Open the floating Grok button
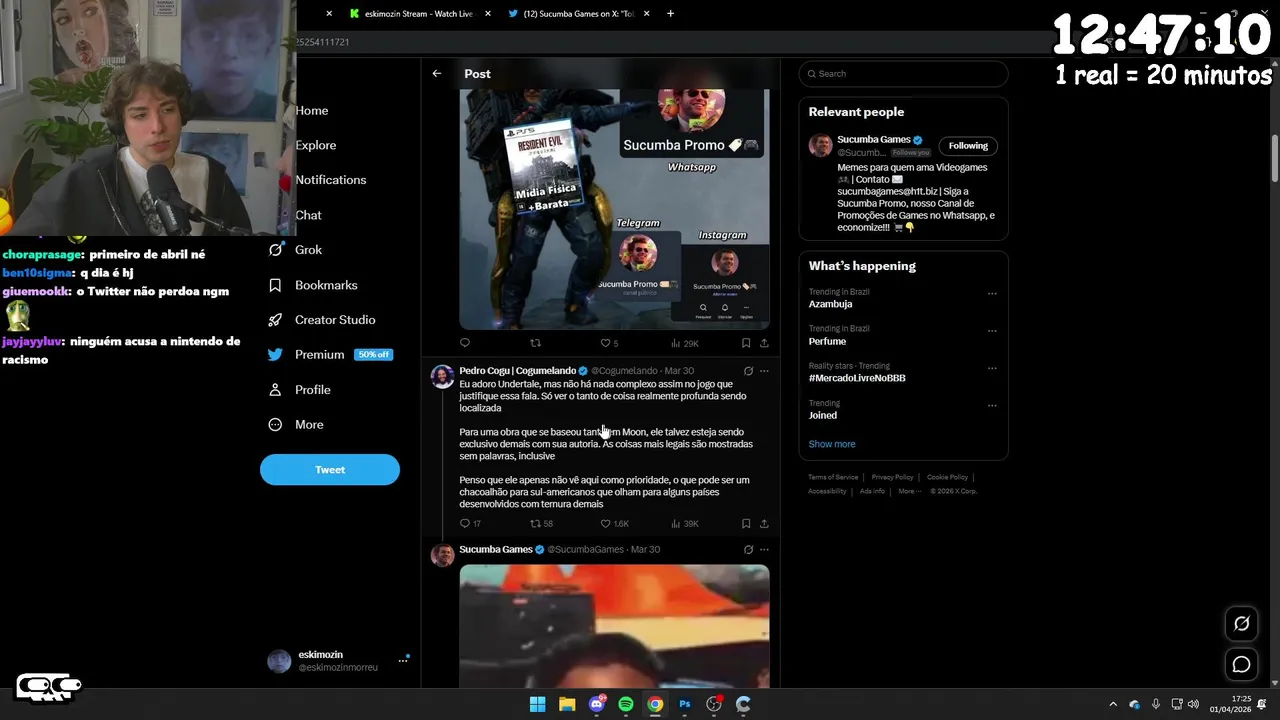The height and width of the screenshot is (720, 1280). tap(1241, 624)
